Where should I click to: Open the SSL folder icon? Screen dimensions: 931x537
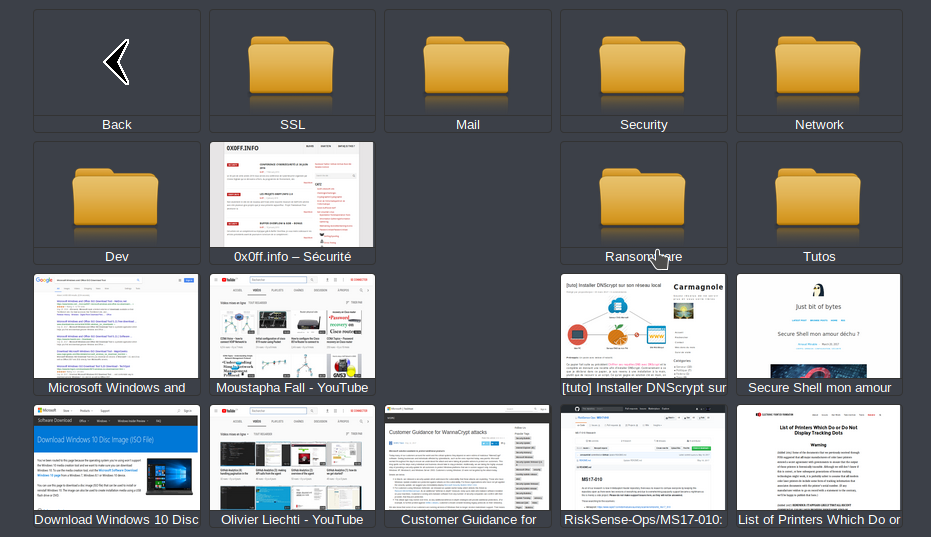click(x=291, y=65)
